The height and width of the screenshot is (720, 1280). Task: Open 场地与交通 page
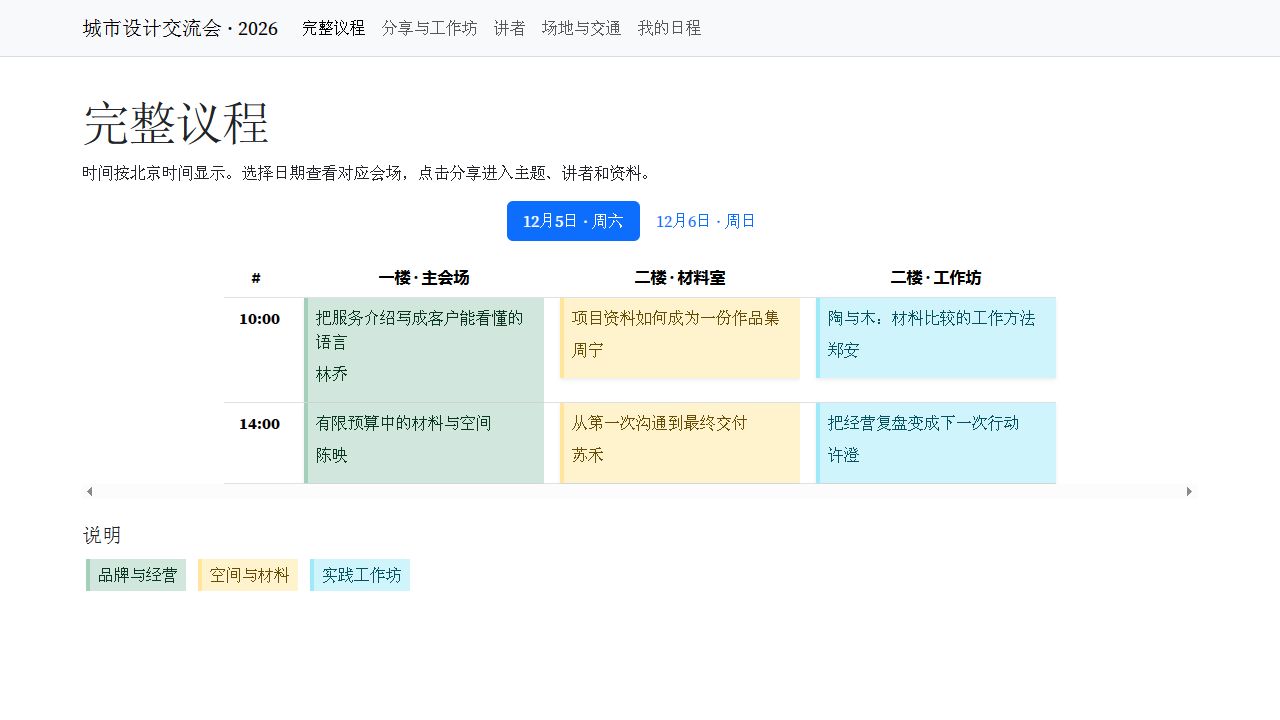pyautogui.click(x=581, y=28)
